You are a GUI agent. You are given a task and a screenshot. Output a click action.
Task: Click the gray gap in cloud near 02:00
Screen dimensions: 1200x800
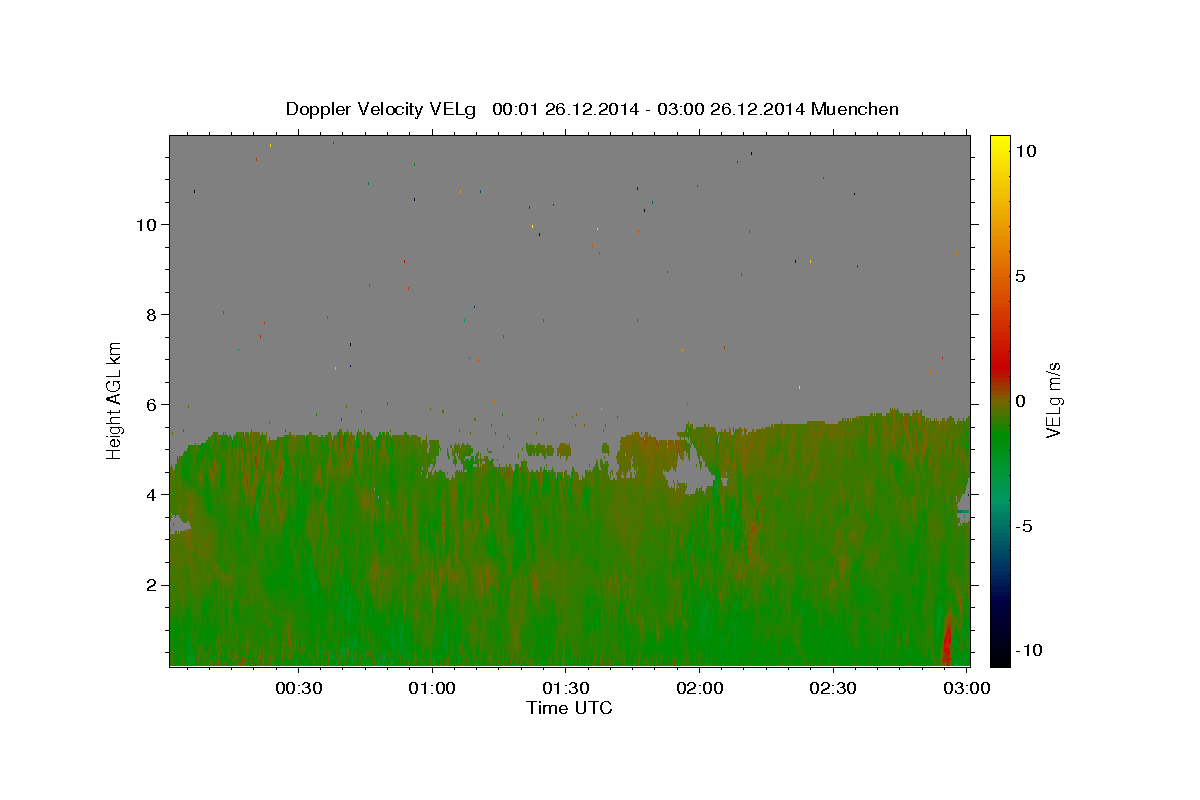[x=690, y=472]
